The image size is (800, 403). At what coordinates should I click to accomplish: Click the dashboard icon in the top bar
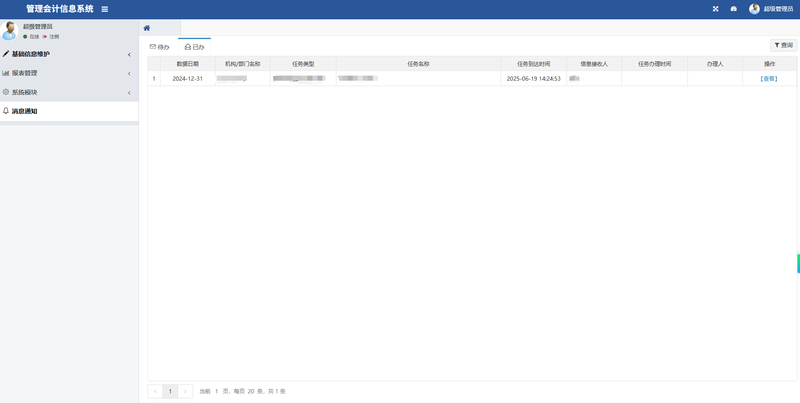coord(733,9)
